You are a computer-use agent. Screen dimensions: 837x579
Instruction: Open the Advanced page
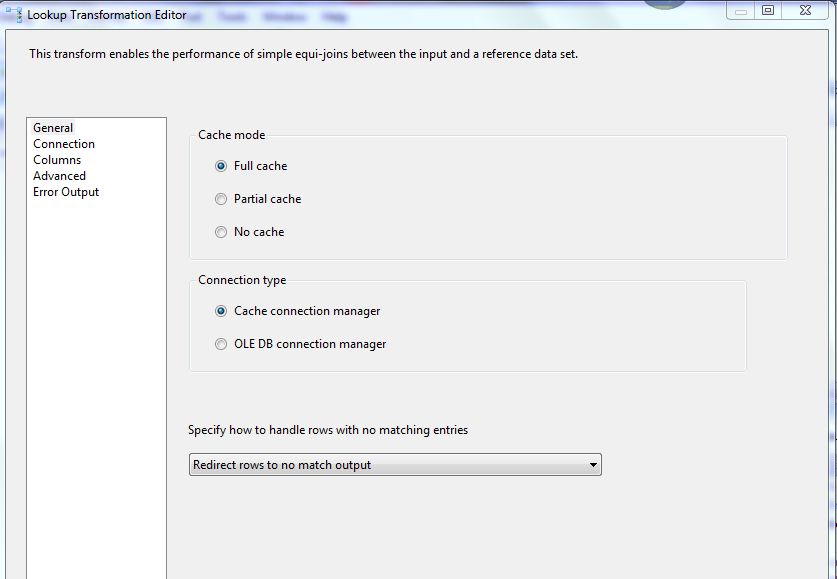pos(59,176)
